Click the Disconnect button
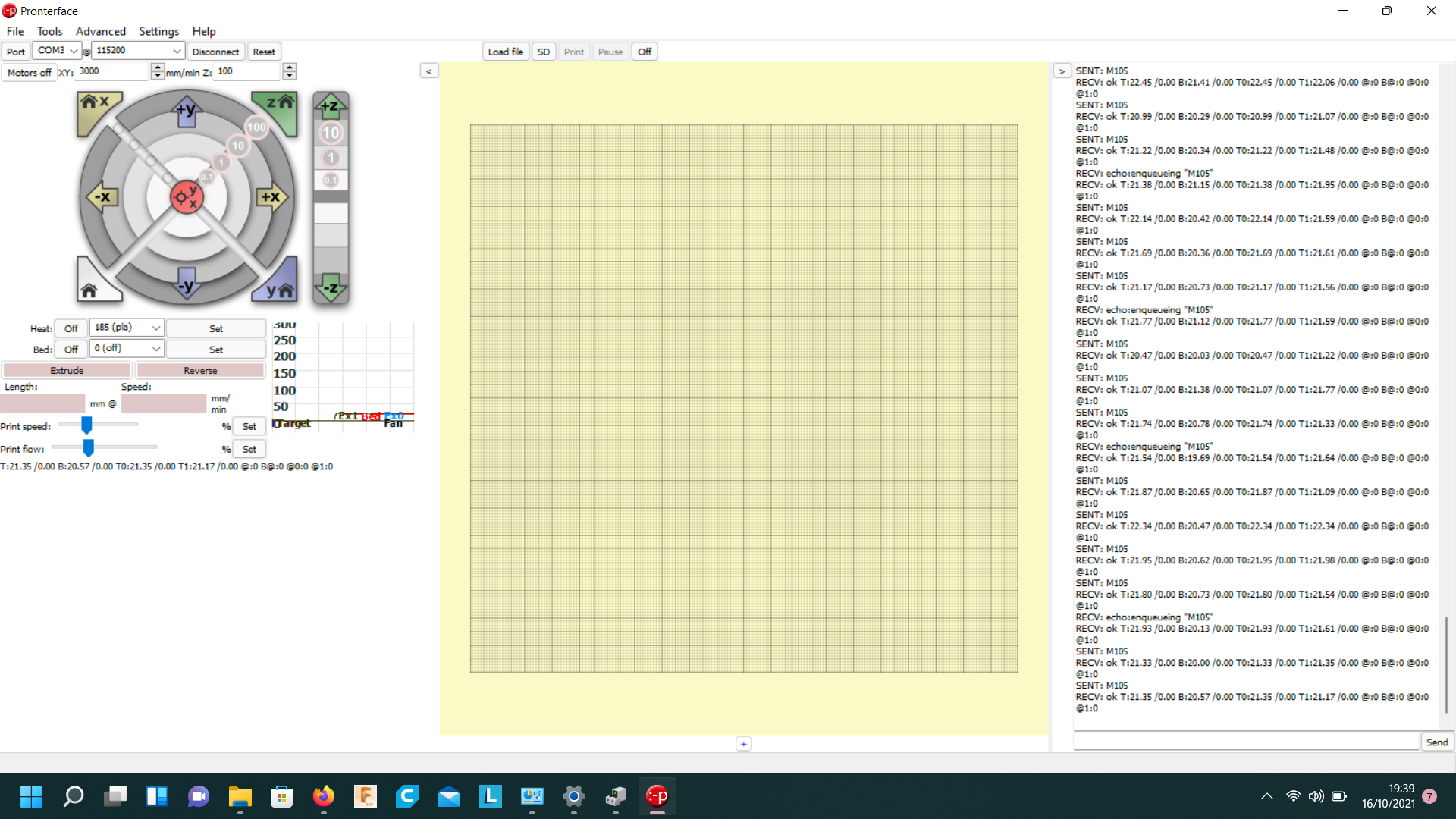Image resolution: width=1456 pixels, height=819 pixels. coord(215,52)
